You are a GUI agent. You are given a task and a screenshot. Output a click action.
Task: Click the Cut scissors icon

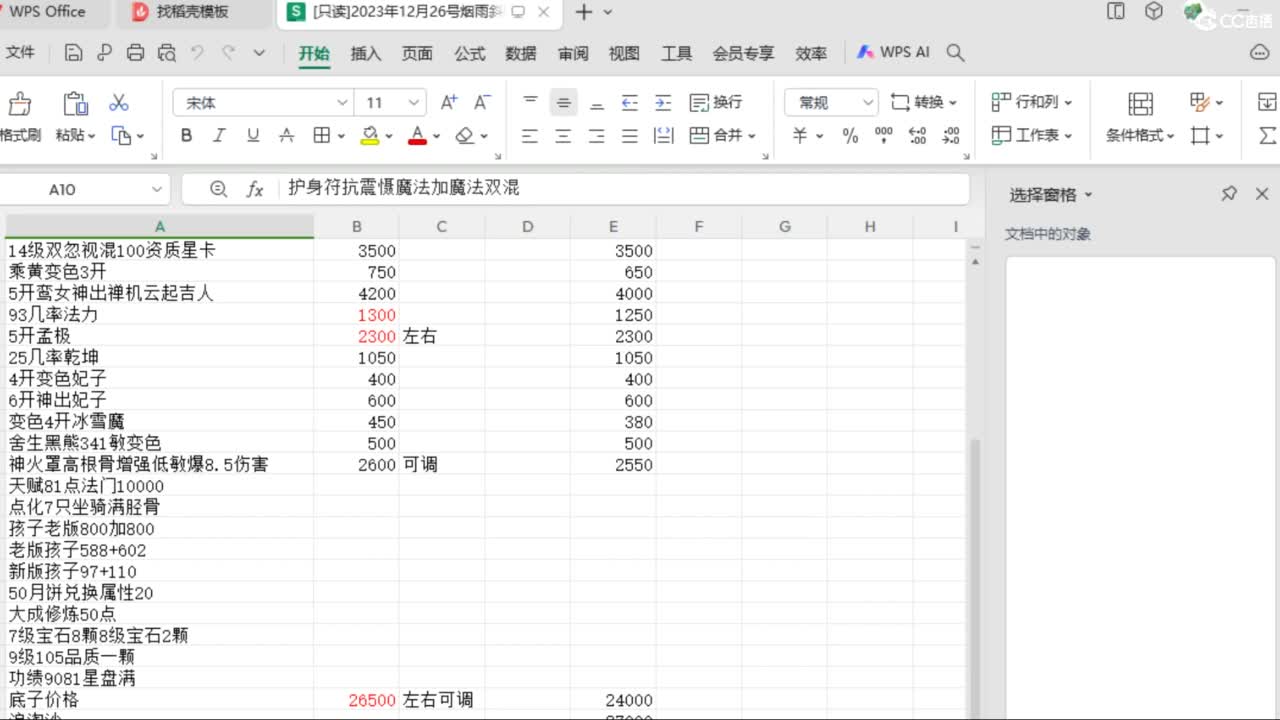119,102
